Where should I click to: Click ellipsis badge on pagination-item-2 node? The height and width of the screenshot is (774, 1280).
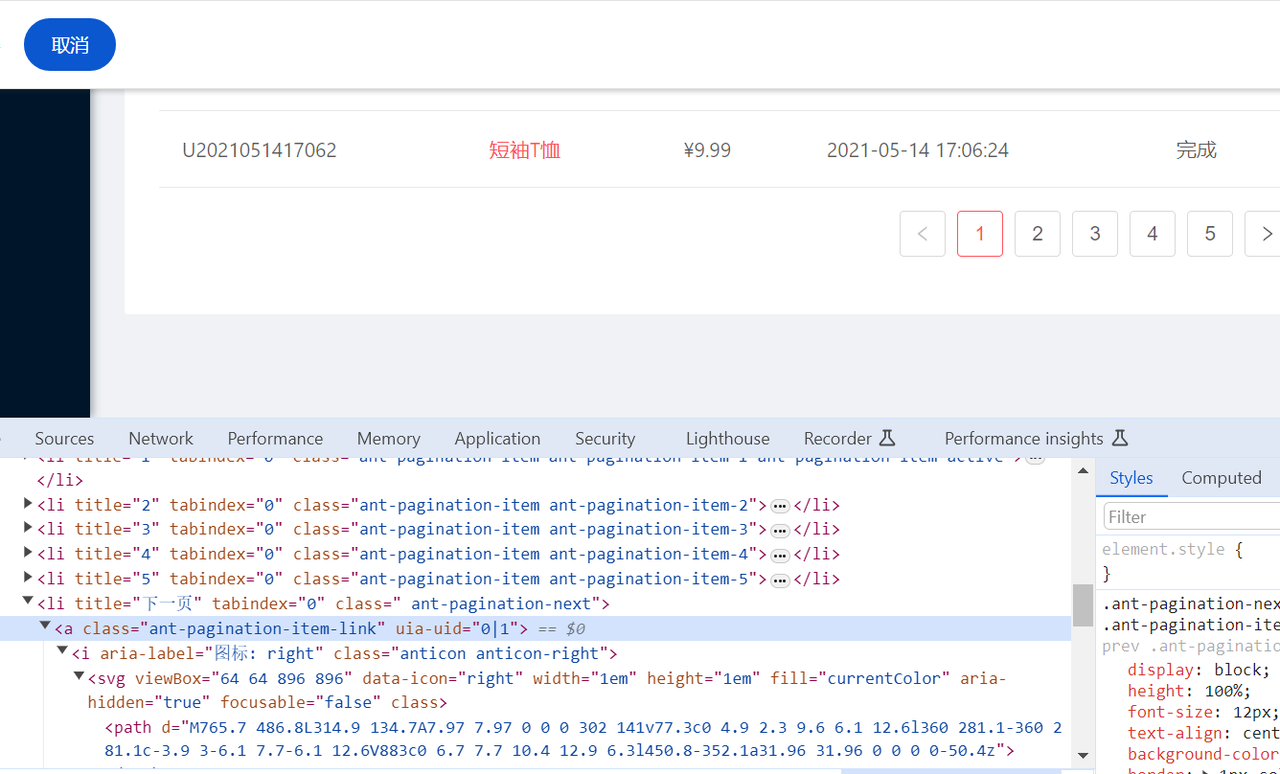pyautogui.click(x=780, y=506)
